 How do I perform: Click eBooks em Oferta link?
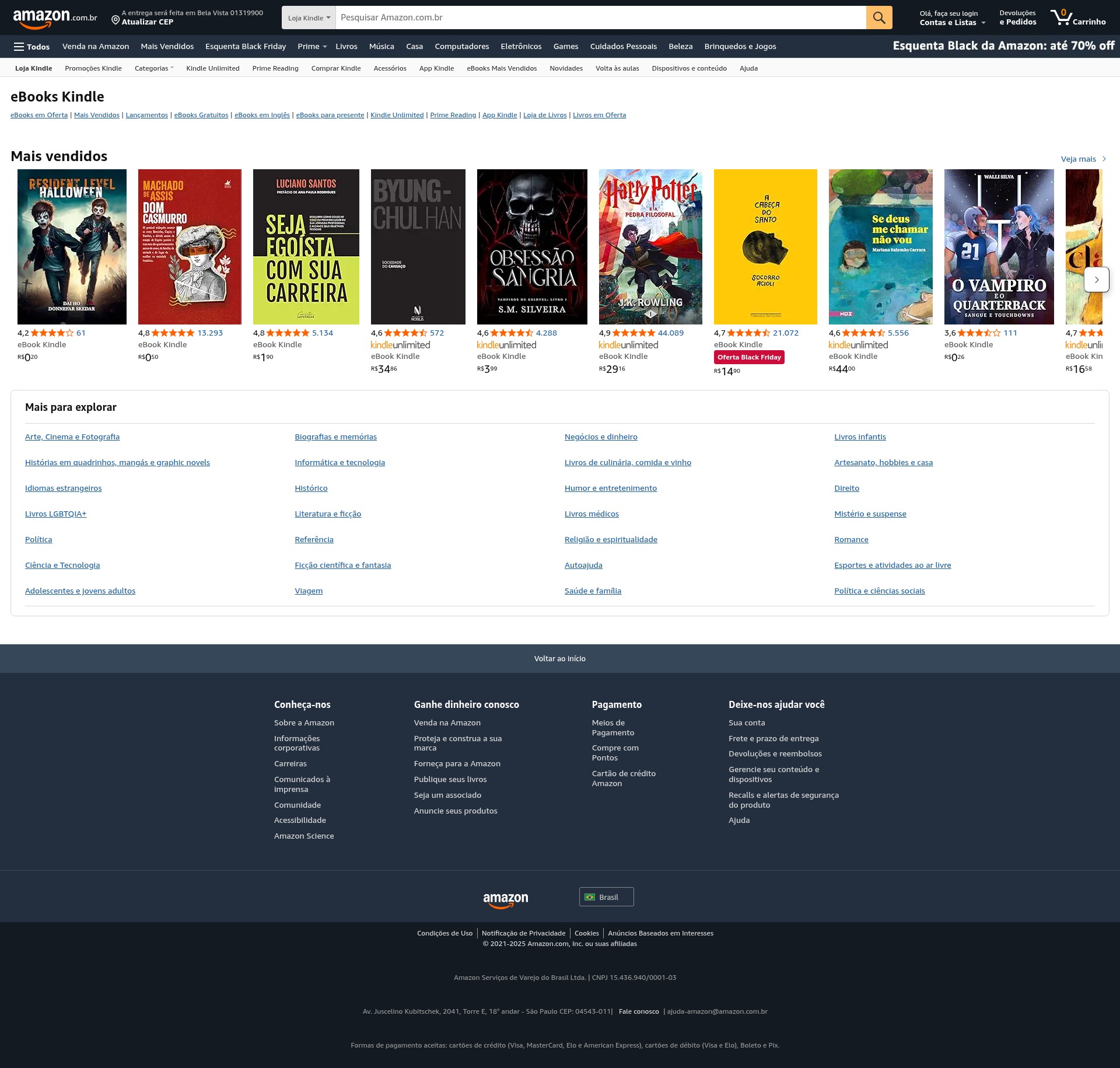39,115
